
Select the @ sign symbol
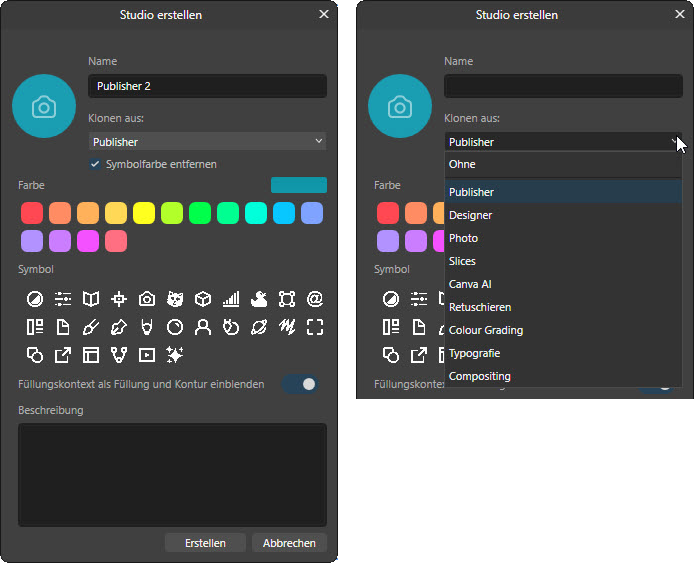[x=315, y=299]
